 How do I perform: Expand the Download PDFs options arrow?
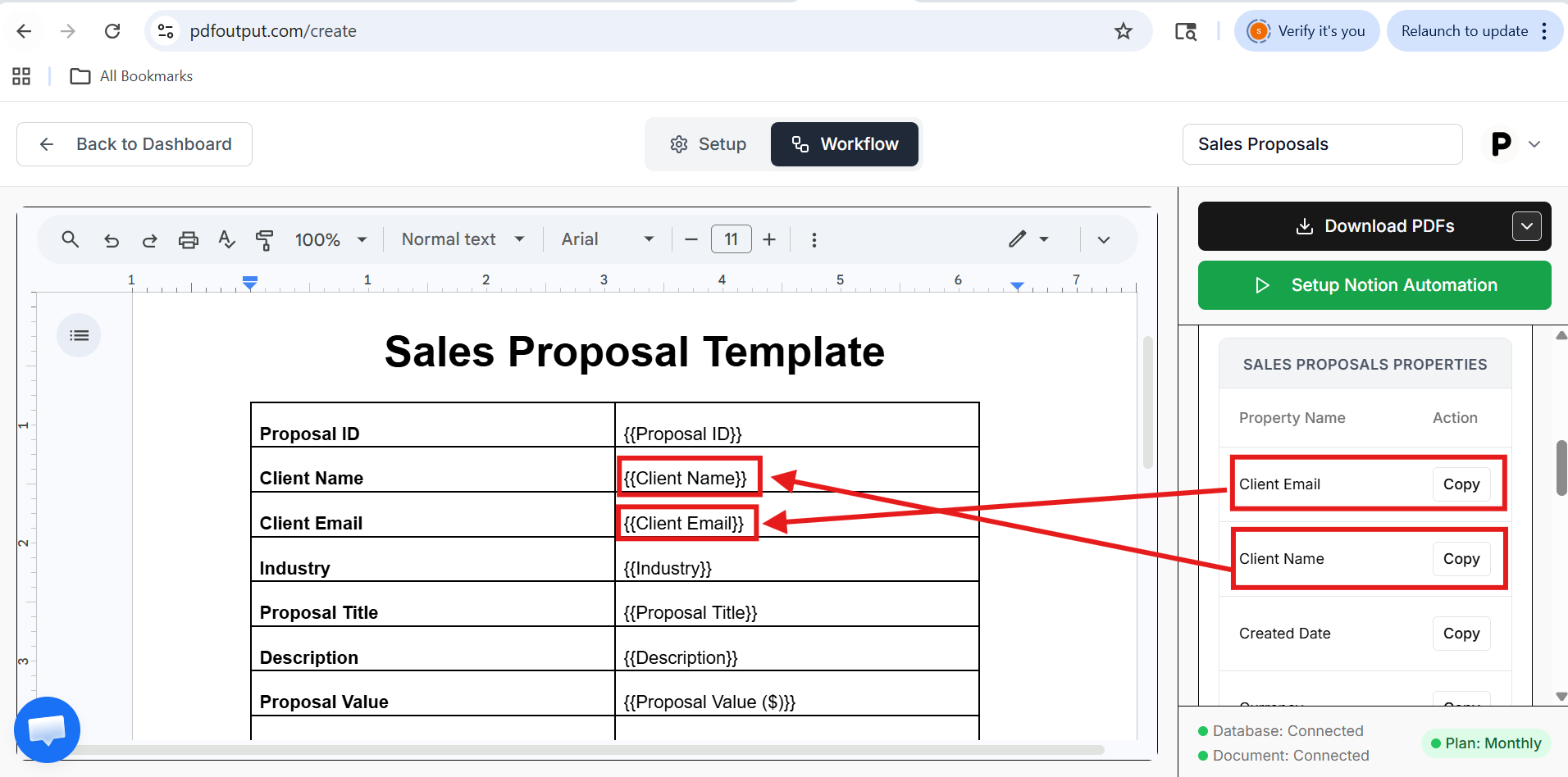pos(1526,226)
